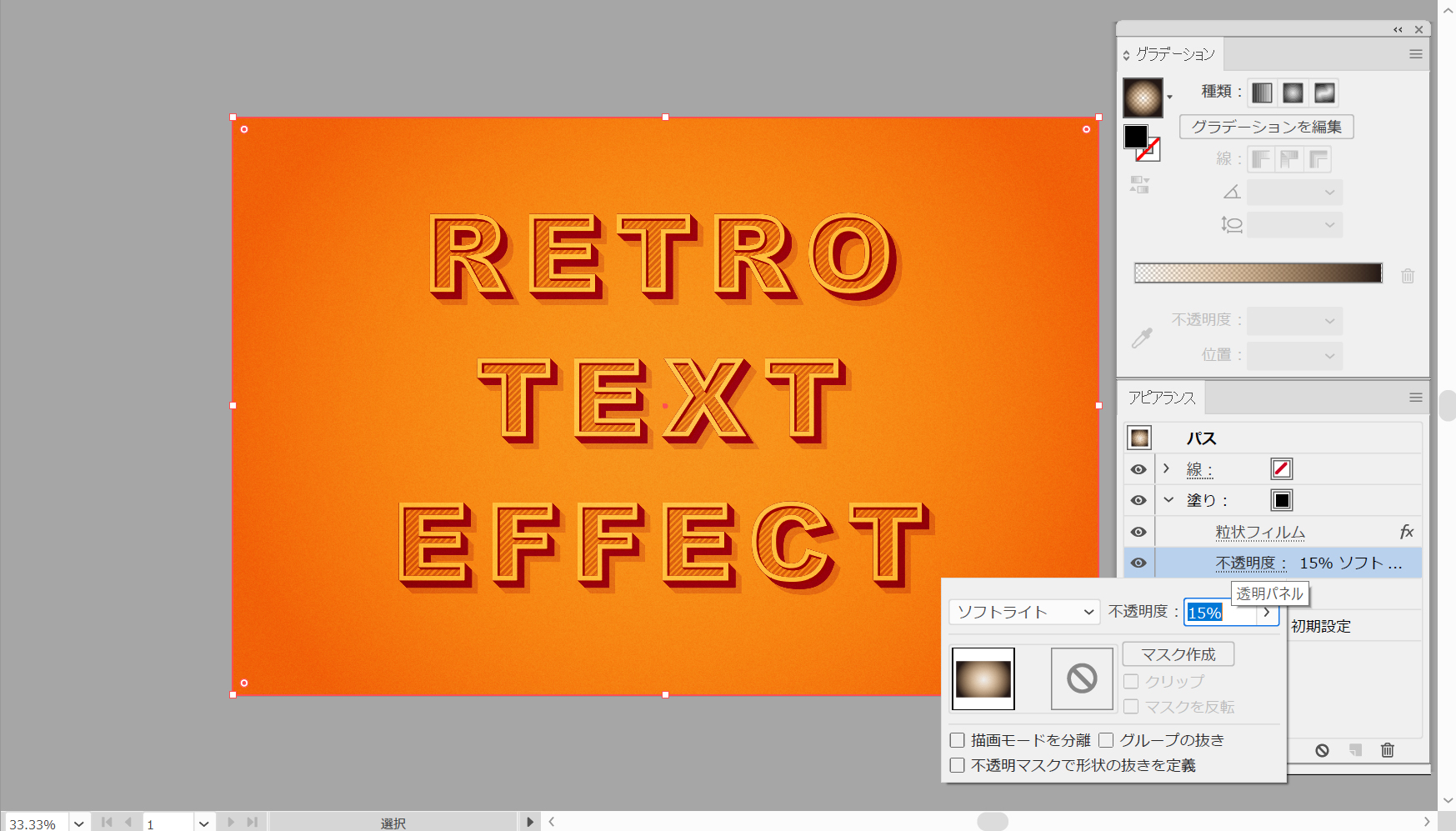Hide the 粒状フィルム effect visibility
Image resolution: width=1456 pixels, height=831 pixels.
click(x=1138, y=532)
